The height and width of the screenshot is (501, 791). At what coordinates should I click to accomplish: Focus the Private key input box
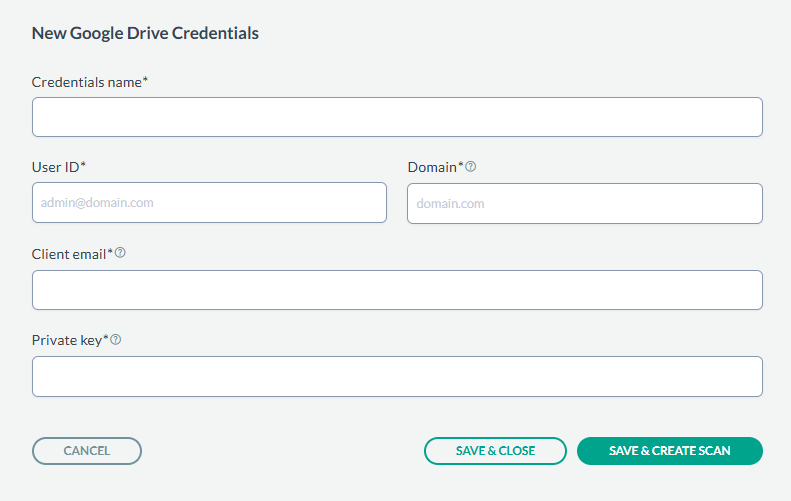[x=397, y=377]
